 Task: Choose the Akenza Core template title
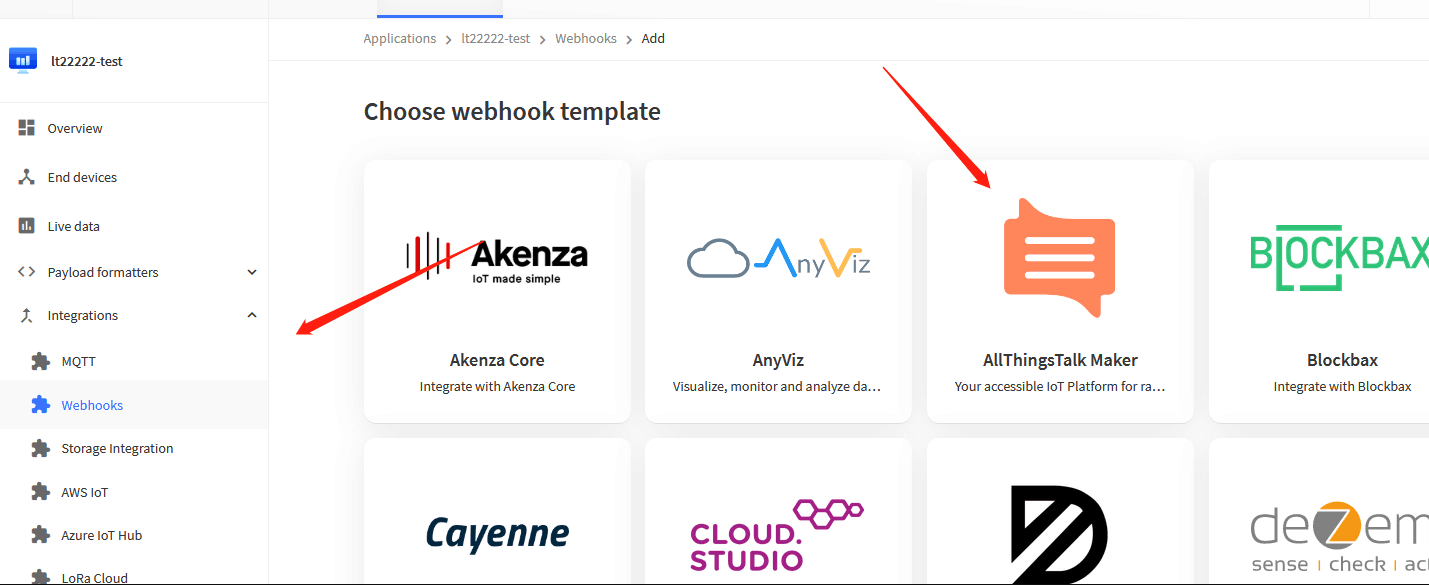[x=497, y=360]
